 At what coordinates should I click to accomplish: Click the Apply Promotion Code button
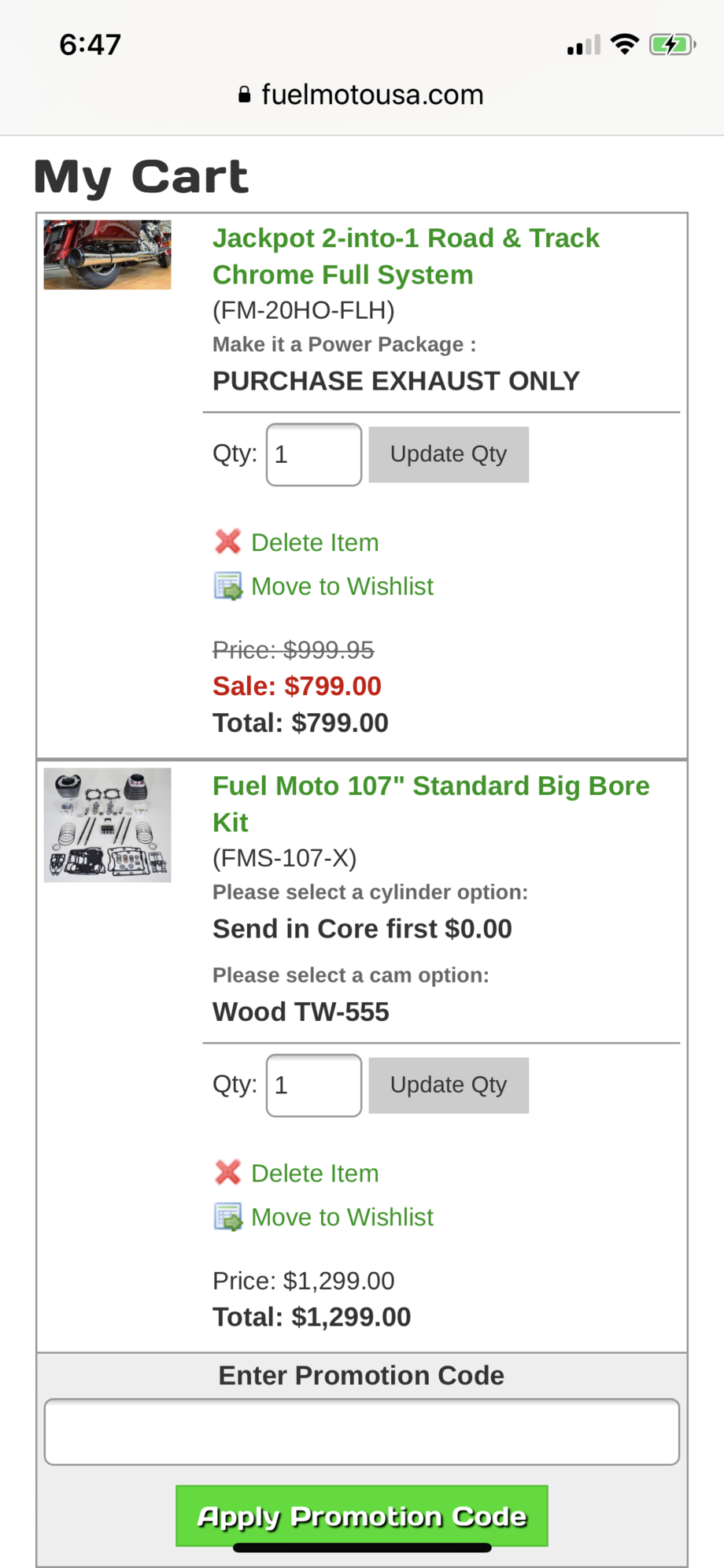pos(362,1515)
